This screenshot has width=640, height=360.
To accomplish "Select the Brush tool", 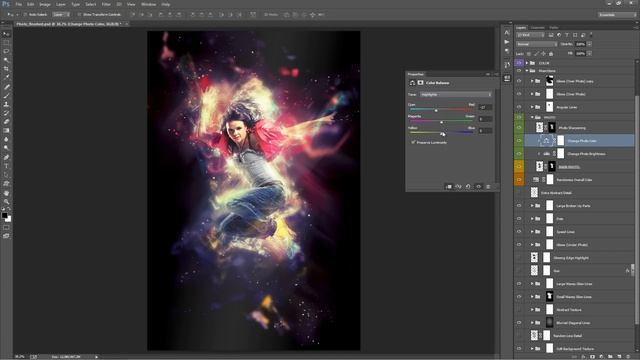I will [6, 96].
